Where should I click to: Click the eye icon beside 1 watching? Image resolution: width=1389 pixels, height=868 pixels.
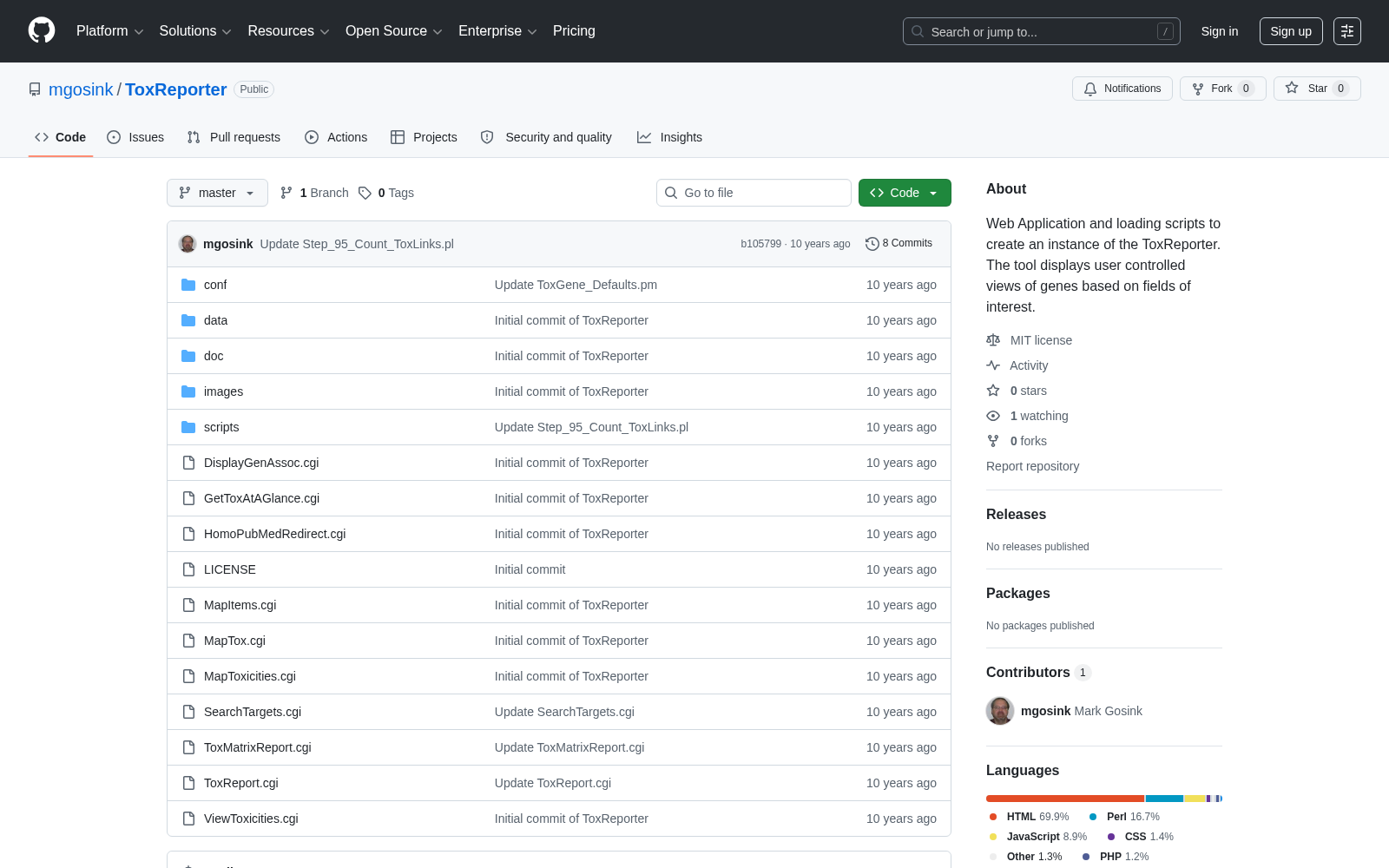(993, 416)
